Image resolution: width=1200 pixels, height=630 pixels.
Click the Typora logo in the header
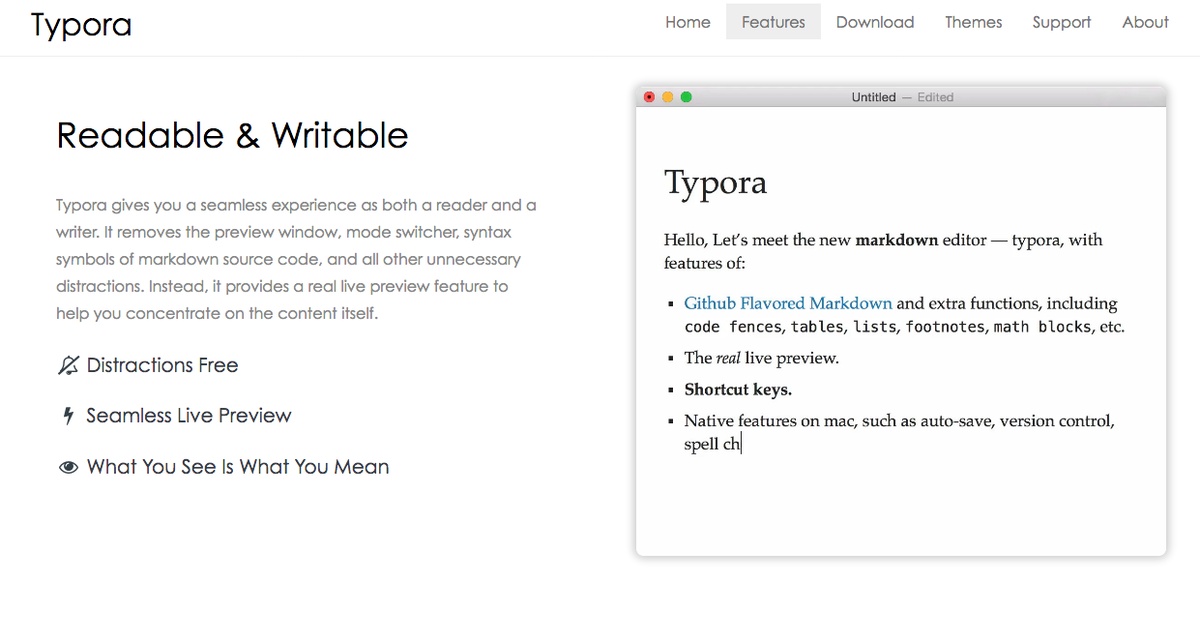pos(81,24)
